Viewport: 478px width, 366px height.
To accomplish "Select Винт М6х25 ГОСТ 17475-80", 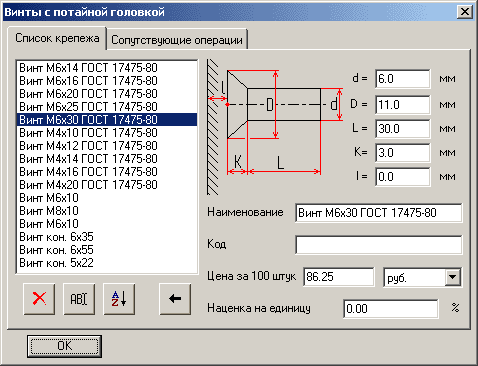I will click(107, 107).
